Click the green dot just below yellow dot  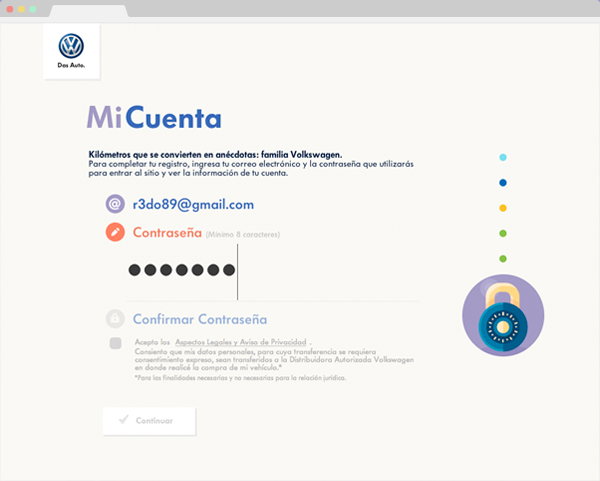pos(502,233)
